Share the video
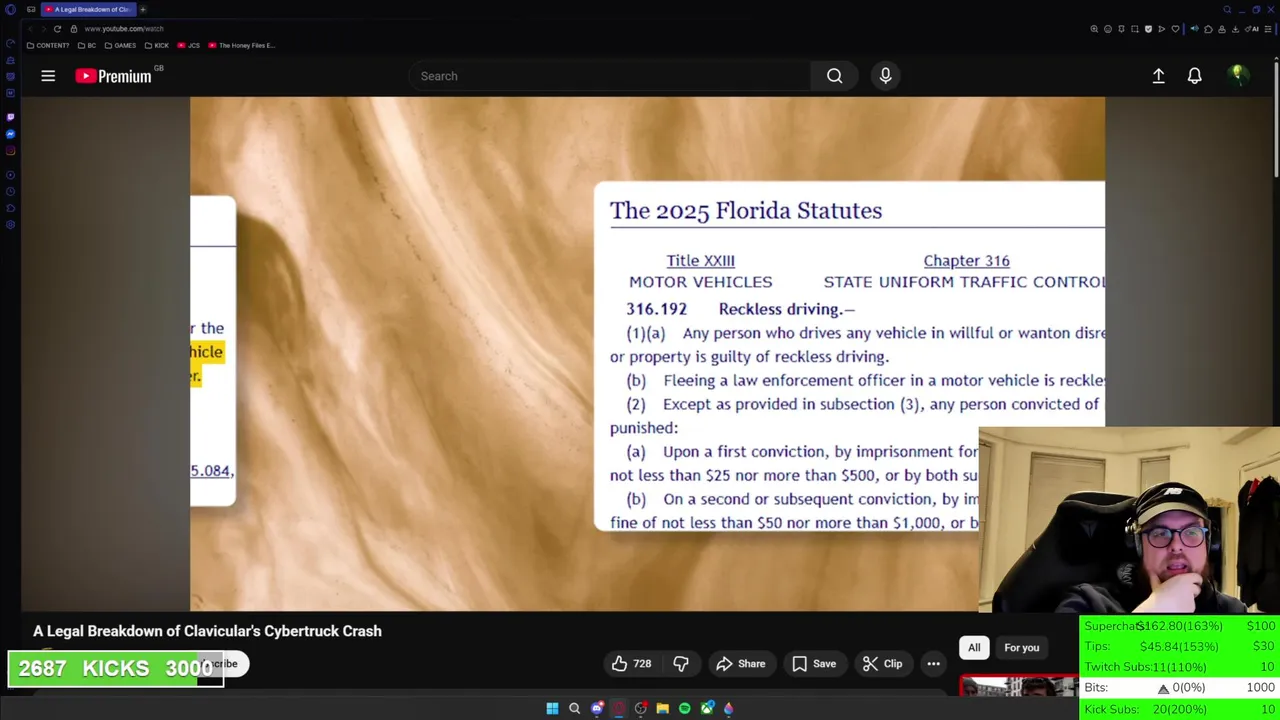 click(743, 664)
